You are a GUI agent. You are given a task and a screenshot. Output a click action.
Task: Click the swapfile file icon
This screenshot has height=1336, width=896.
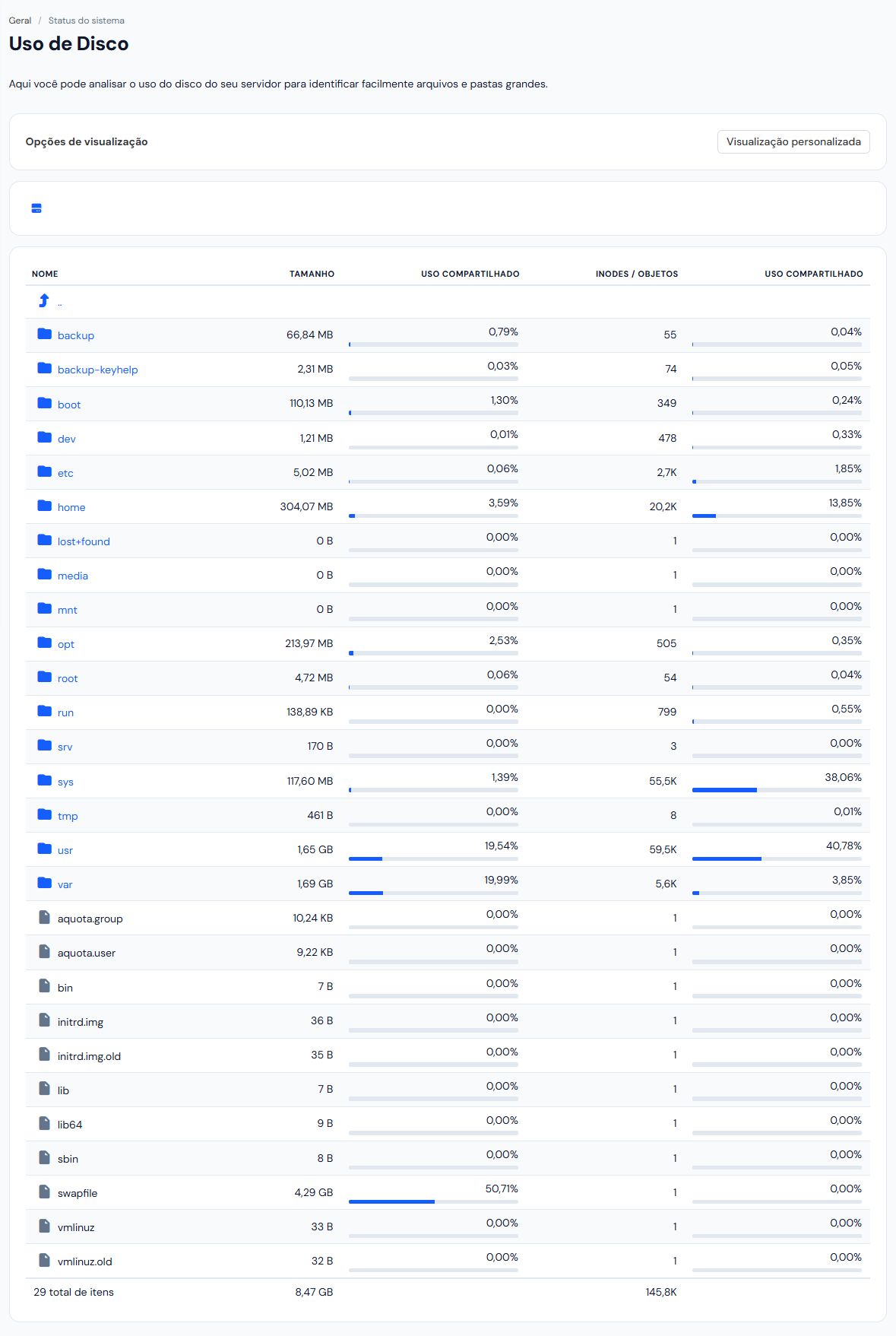tap(45, 1192)
